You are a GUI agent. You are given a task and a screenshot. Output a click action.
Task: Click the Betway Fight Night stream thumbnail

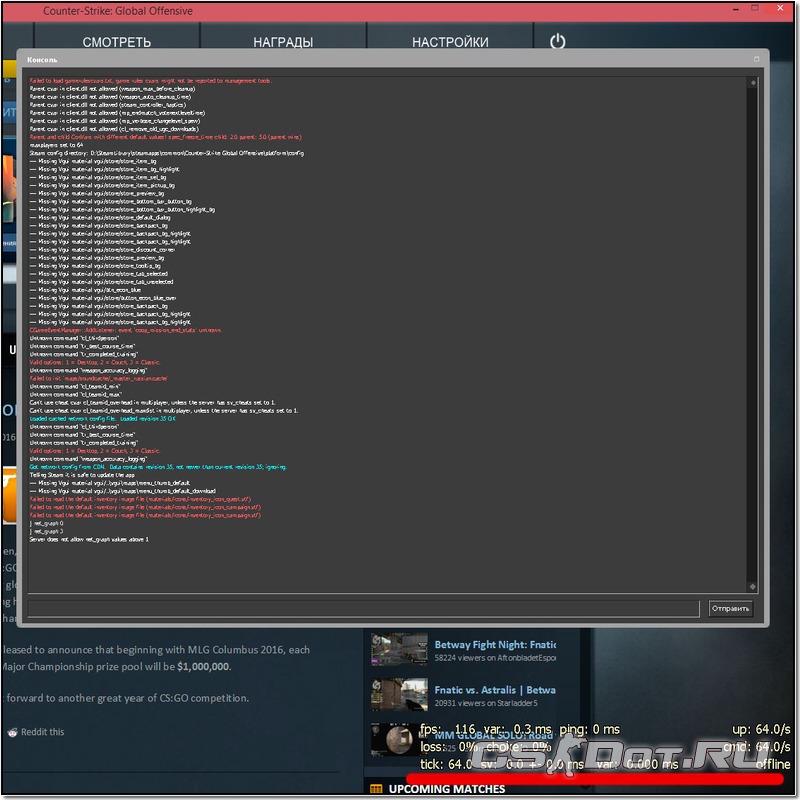point(399,649)
